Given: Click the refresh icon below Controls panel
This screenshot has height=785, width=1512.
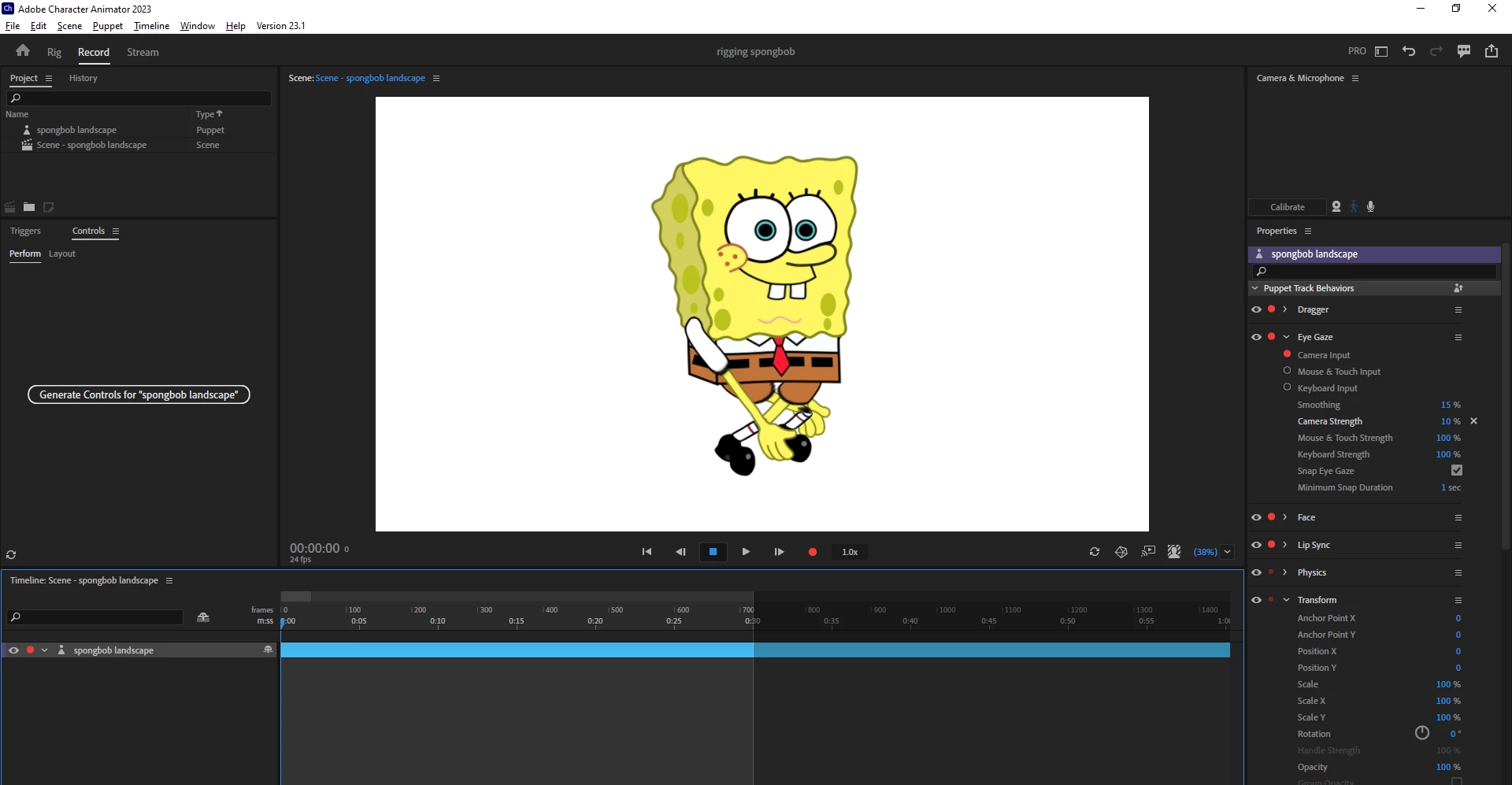Looking at the screenshot, I should tap(11, 555).
